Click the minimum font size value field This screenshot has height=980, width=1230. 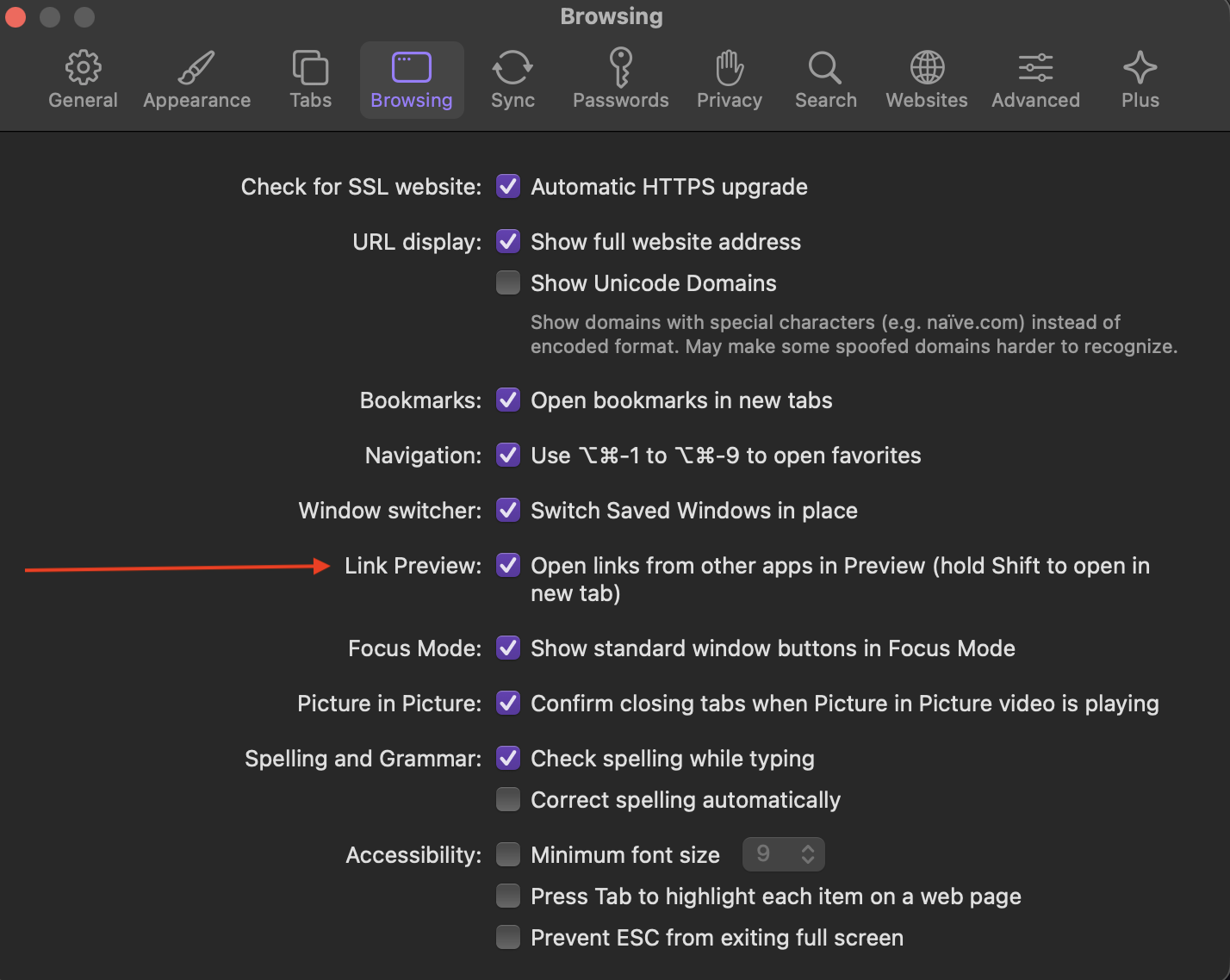point(766,854)
